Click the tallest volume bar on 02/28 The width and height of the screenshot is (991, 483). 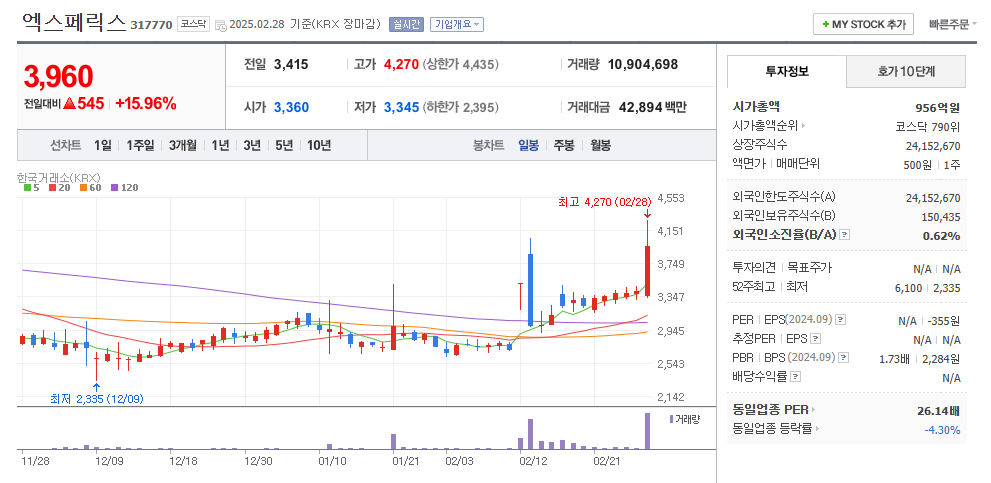(647, 431)
